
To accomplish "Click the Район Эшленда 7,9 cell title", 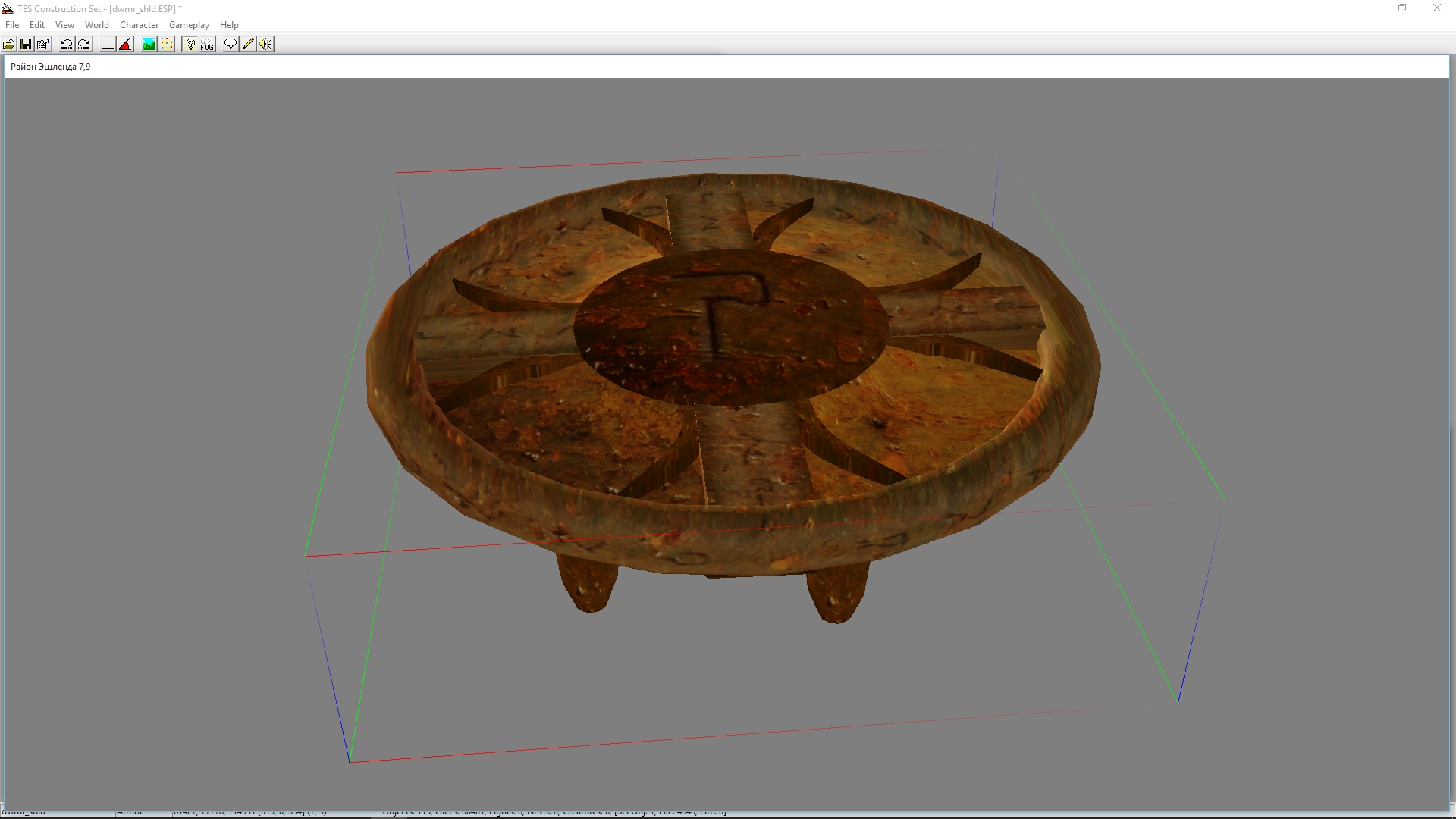I will pos(51,67).
